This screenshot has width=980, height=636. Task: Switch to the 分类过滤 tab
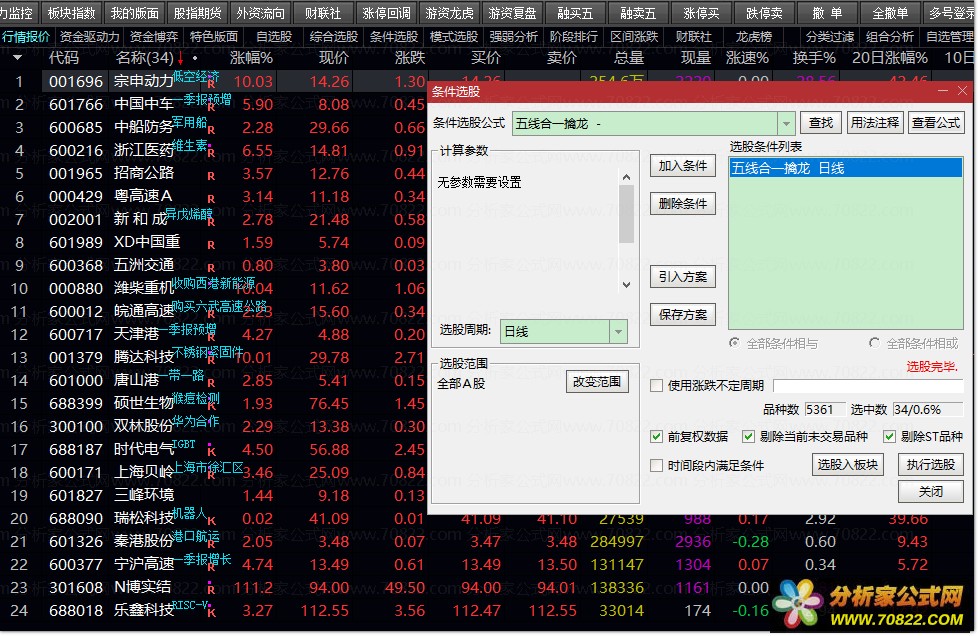click(x=830, y=37)
